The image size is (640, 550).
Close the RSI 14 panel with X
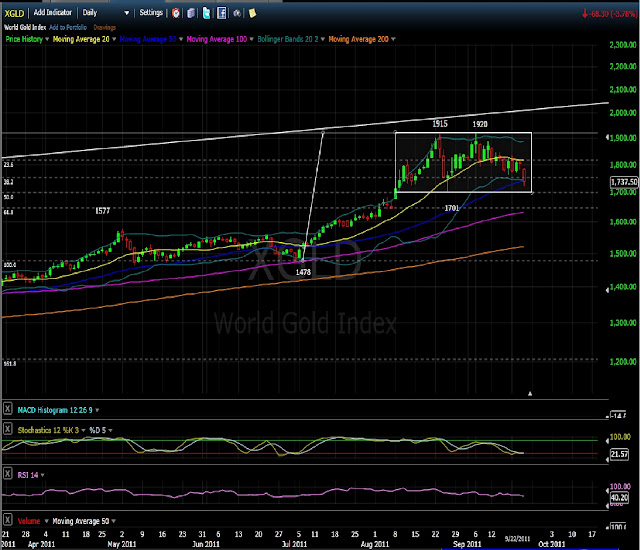point(8,474)
